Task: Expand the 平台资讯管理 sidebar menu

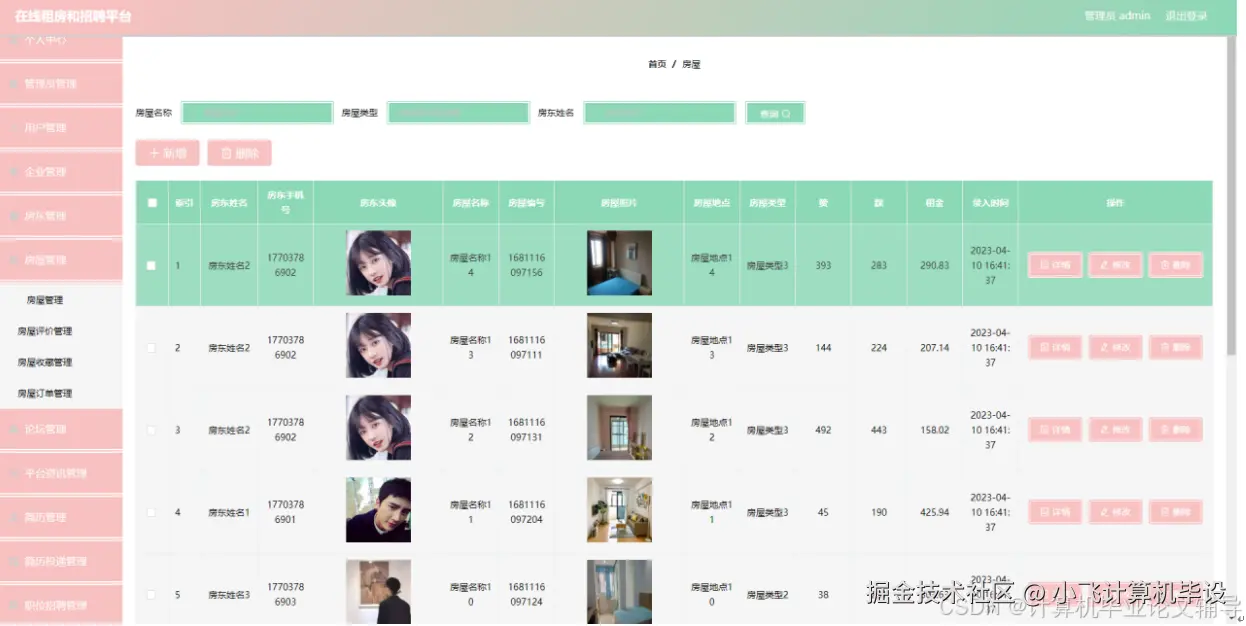Action: point(61,473)
